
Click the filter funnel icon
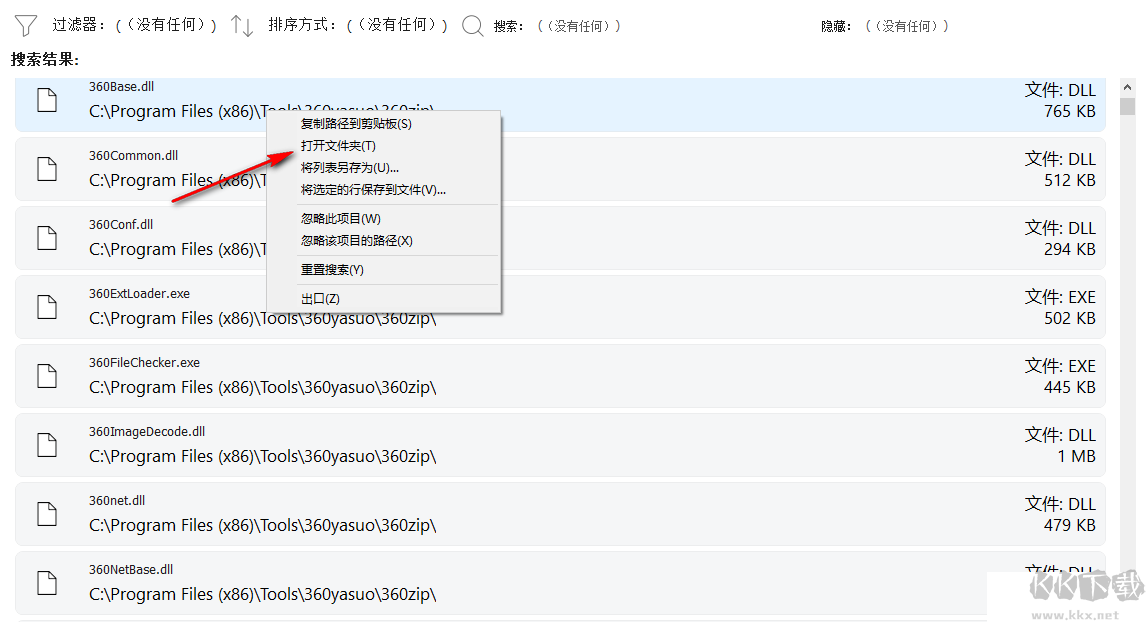click(x=24, y=26)
